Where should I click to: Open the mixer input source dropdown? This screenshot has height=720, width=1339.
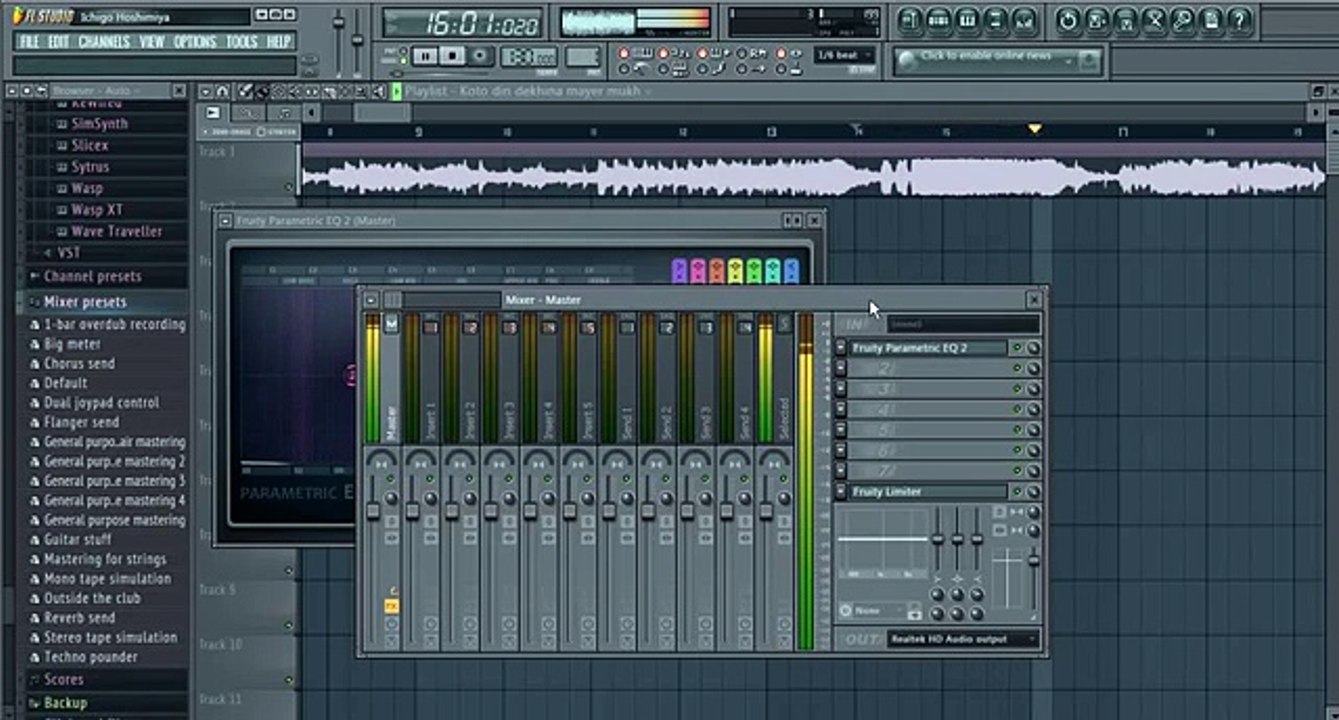964,325
